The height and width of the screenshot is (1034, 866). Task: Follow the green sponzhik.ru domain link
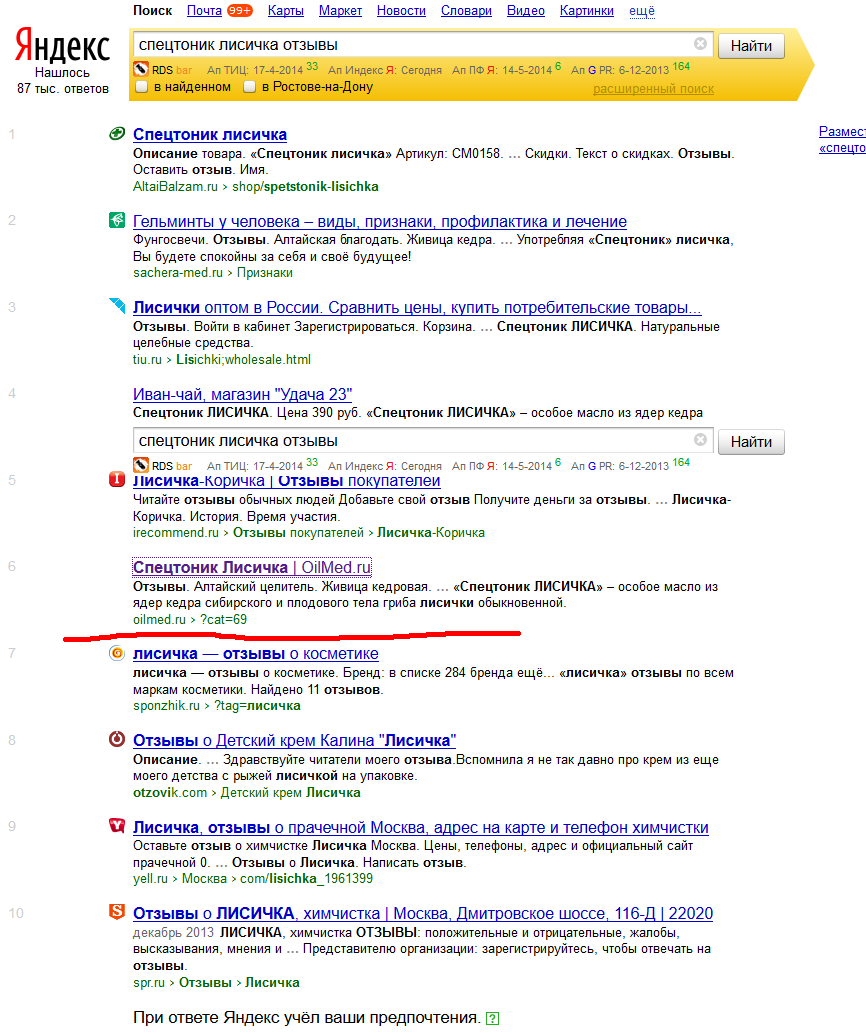click(166, 706)
